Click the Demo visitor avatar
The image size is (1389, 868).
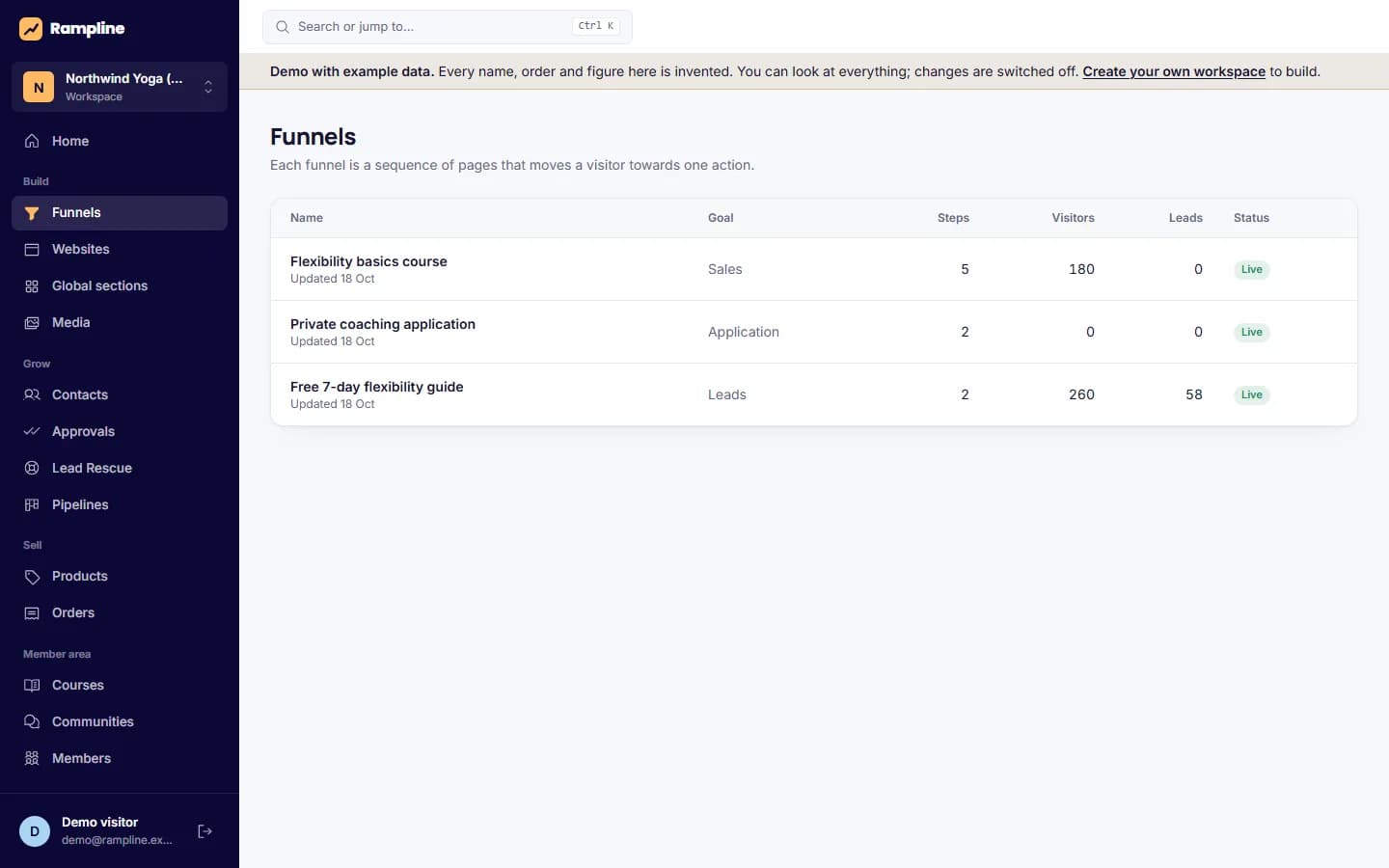coord(35,831)
